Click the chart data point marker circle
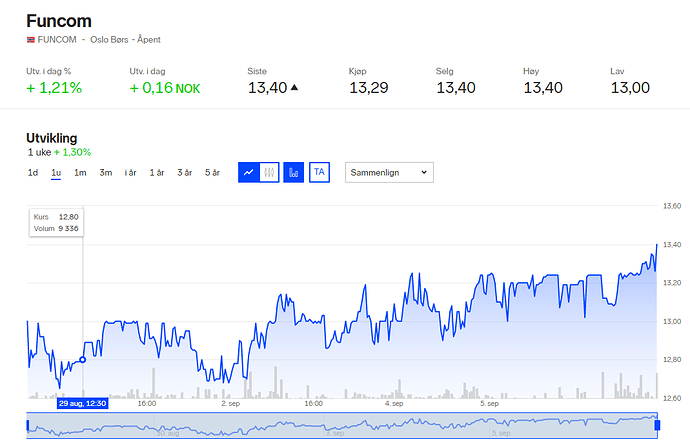This screenshot has width=690, height=444. click(x=82, y=360)
